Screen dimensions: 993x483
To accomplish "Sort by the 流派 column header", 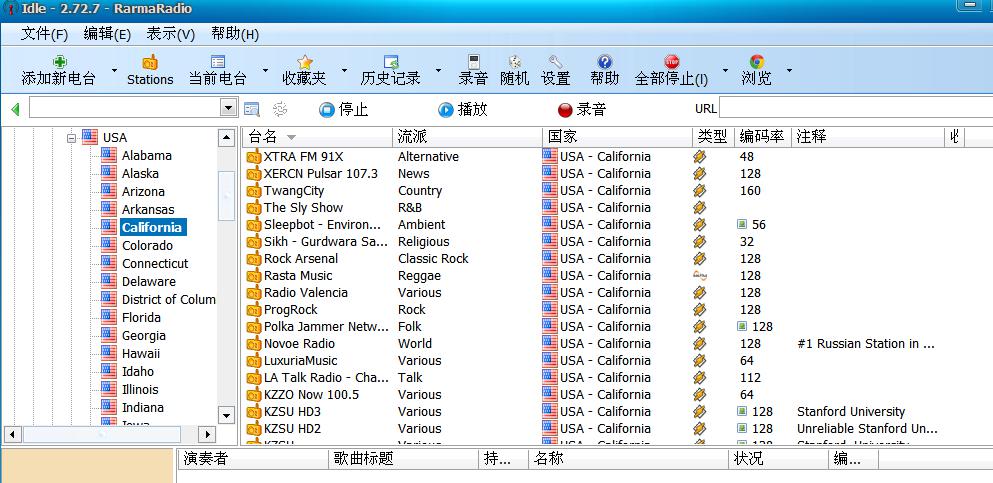I will (467, 137).
